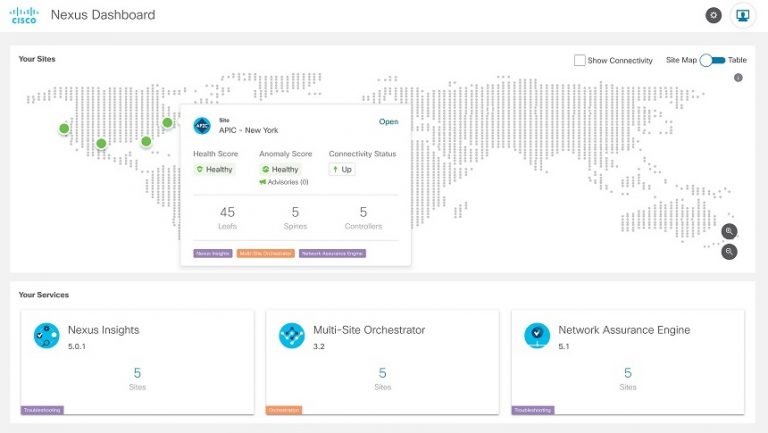Click the Site Map label next to toggle
This screenshot has width=768, height=433.
click(681, 60)
